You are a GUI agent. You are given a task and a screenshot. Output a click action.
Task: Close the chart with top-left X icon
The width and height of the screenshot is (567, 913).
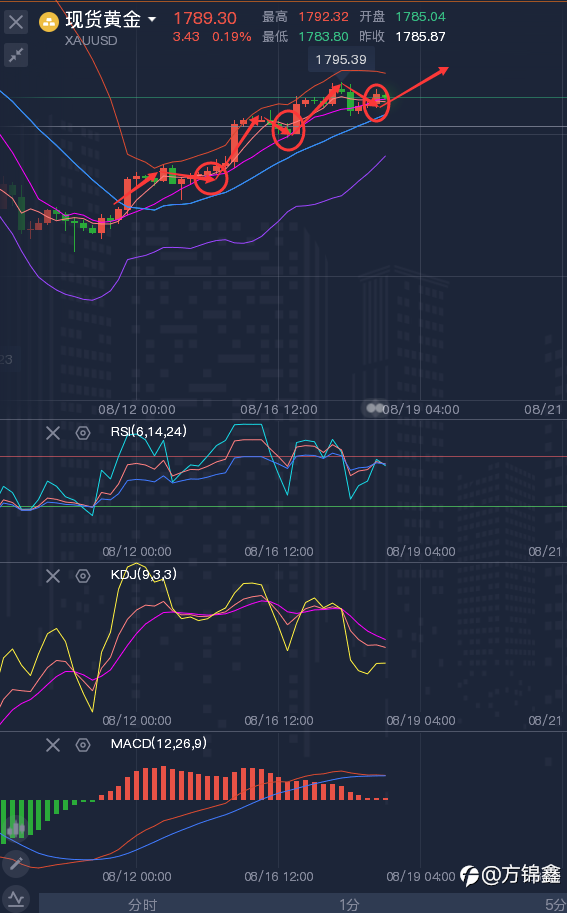pyautogui.click(x=16, y=22)
